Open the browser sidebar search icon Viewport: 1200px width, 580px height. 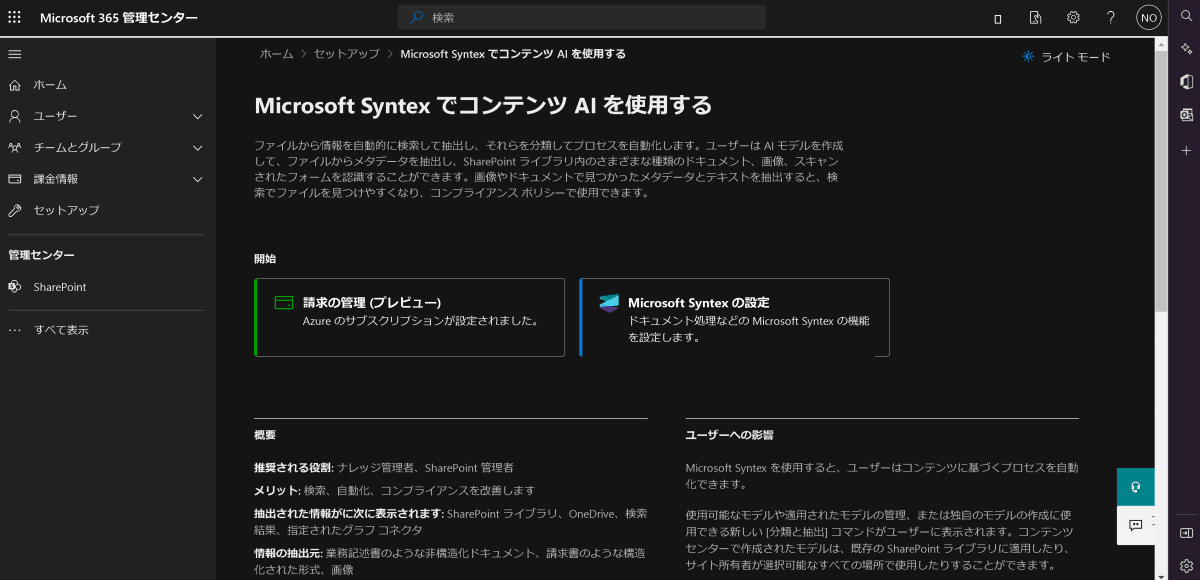[1187, 17]
